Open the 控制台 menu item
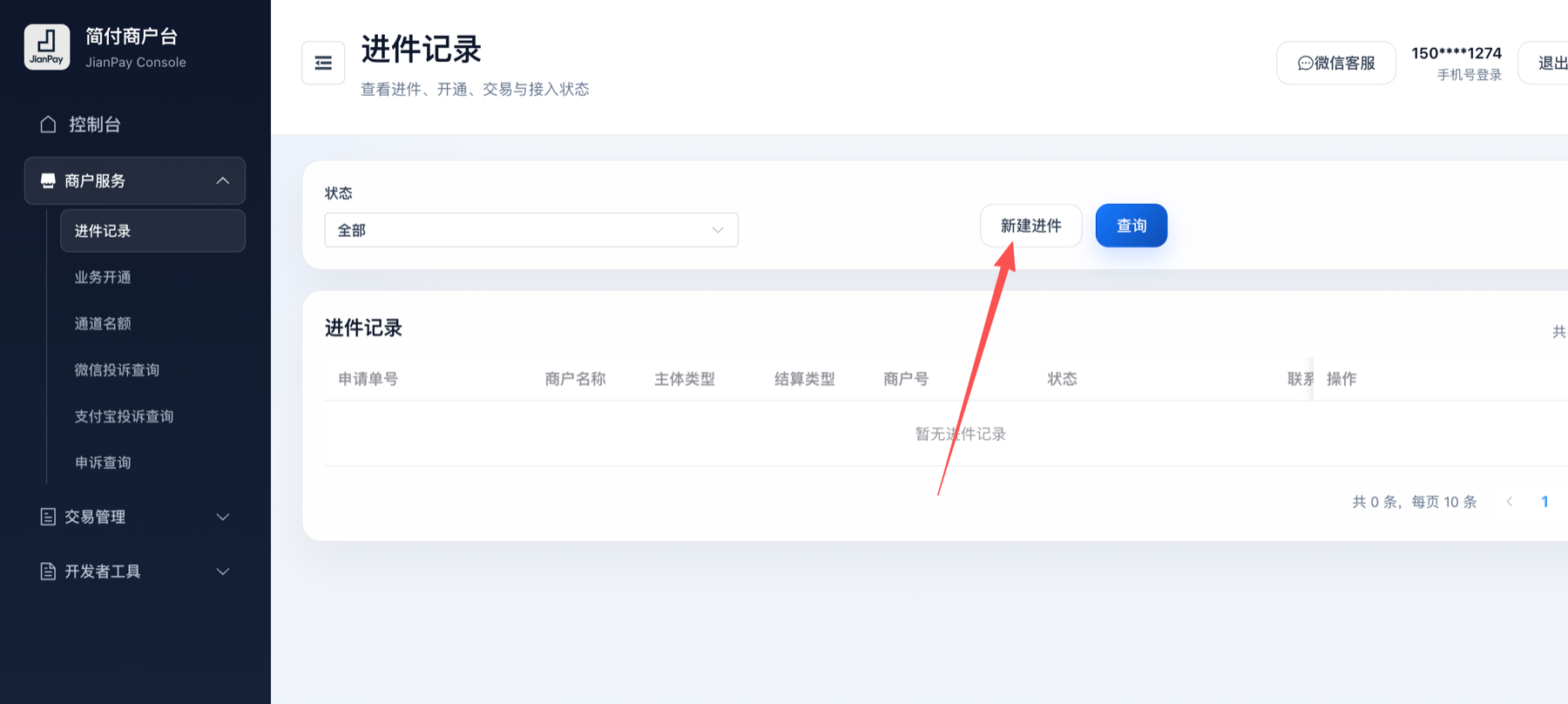 click(x=135, y=125)
